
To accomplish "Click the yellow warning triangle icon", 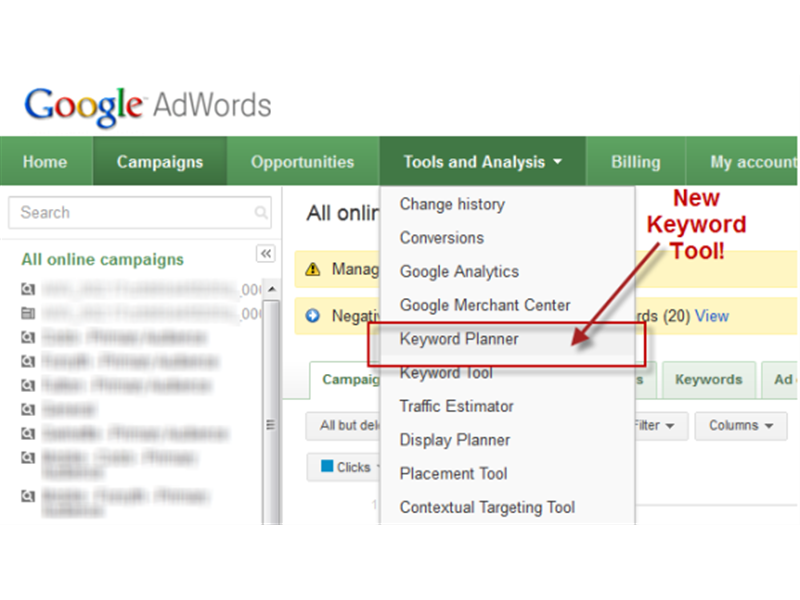I will 312,269.
